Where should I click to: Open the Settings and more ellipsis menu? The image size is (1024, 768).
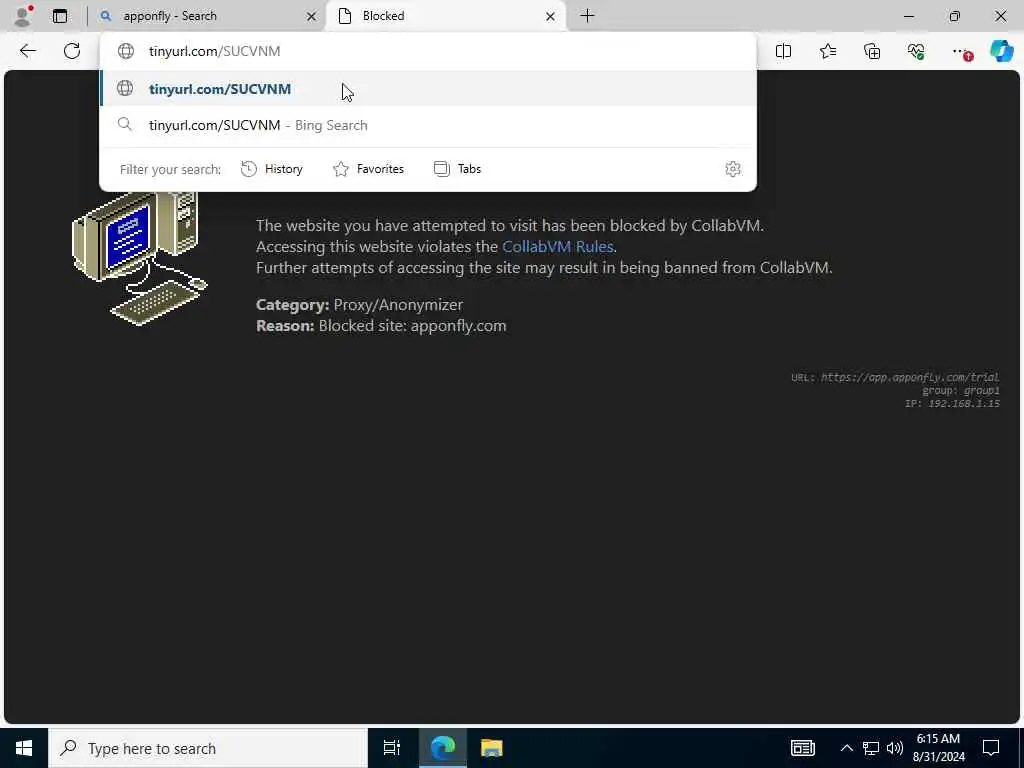point(960,51)
